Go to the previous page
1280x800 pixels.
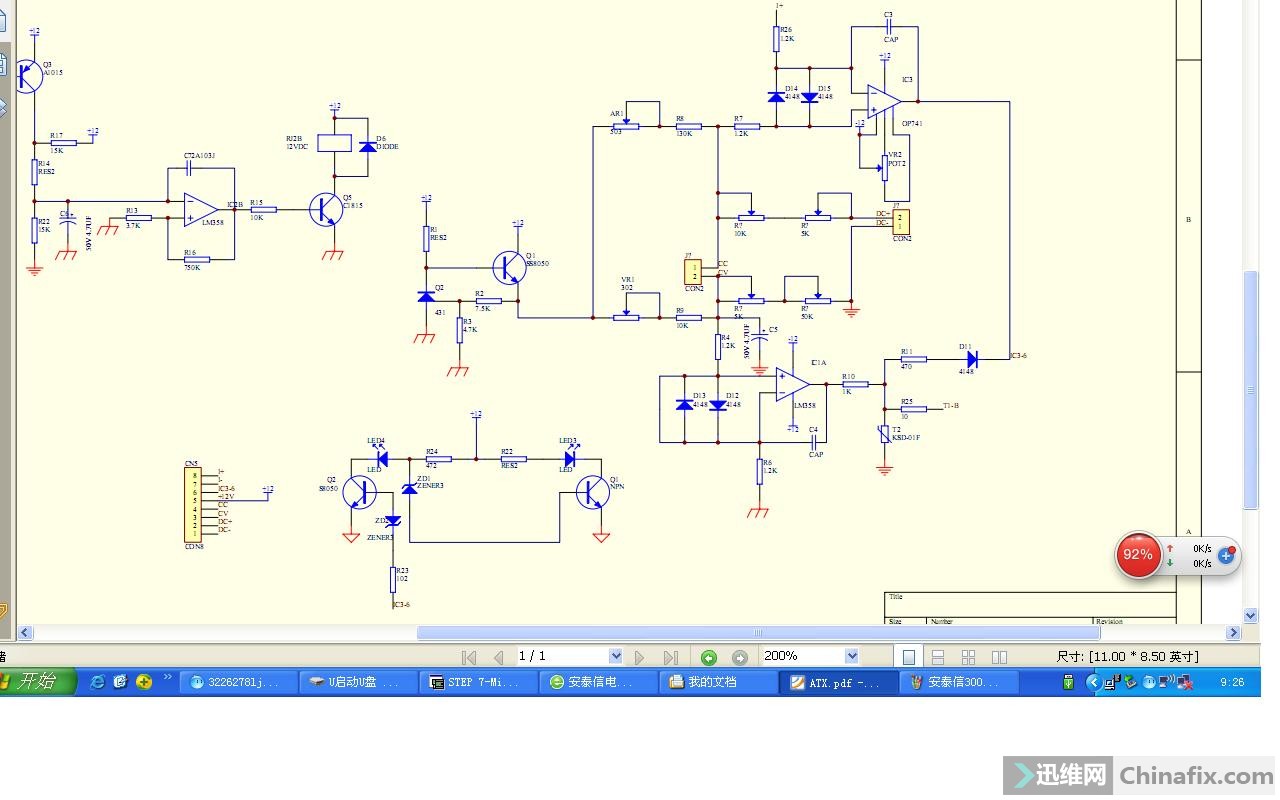(498, 657)
